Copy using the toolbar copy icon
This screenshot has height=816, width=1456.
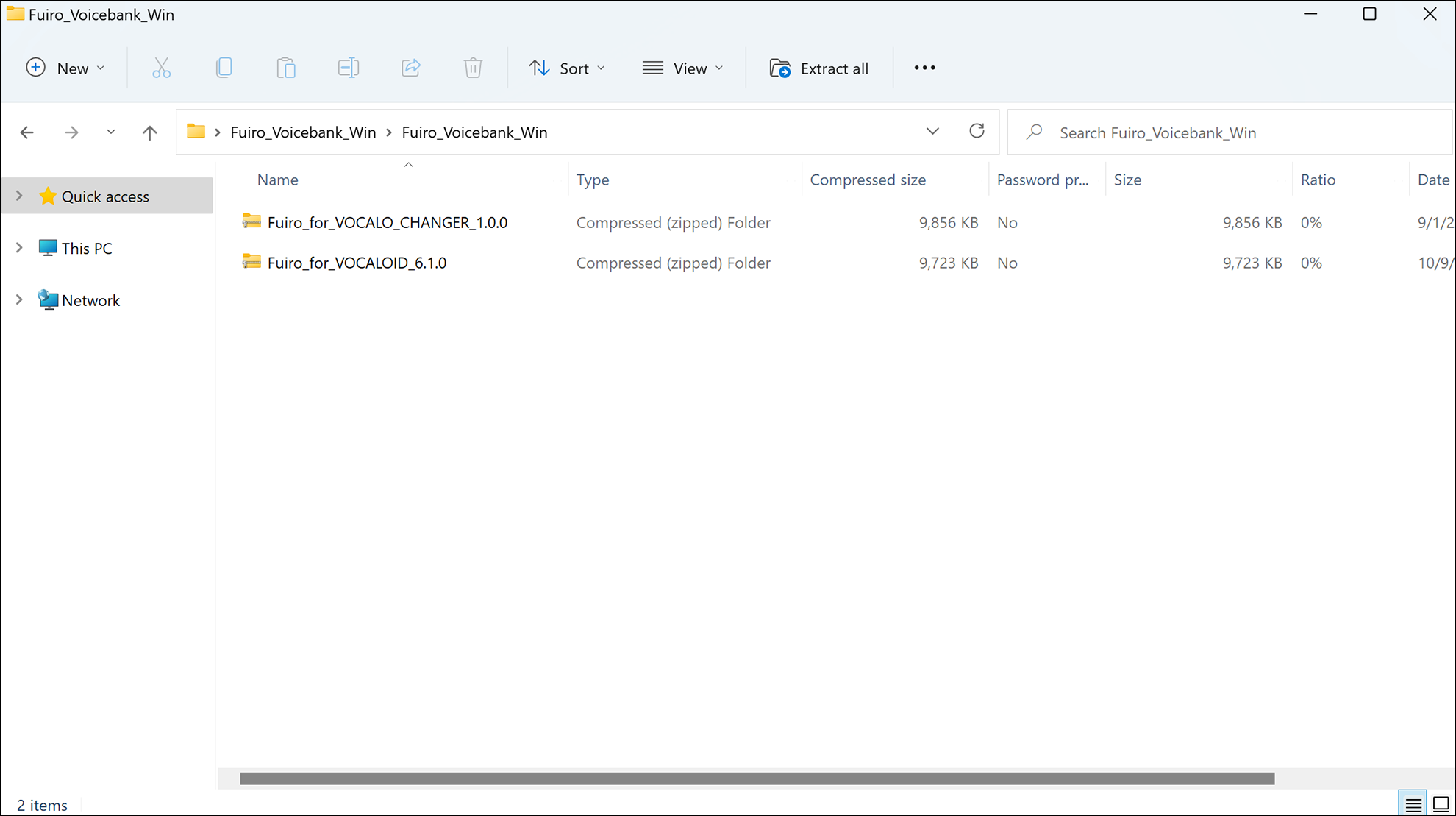coord(224,68)
